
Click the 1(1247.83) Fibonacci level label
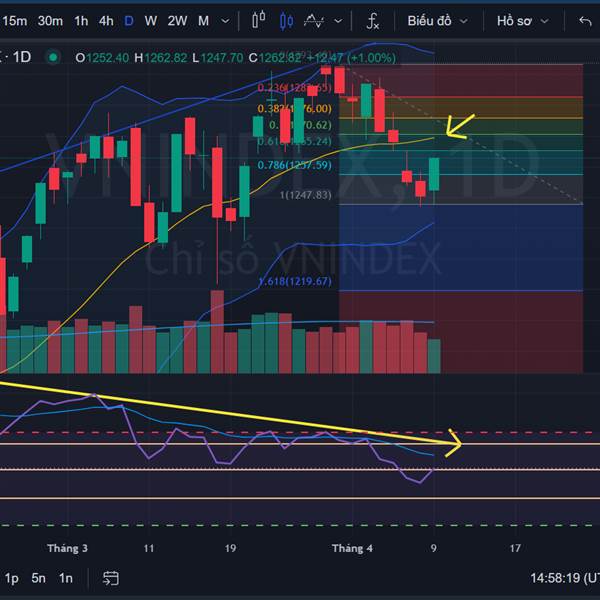tap(305, 195)
